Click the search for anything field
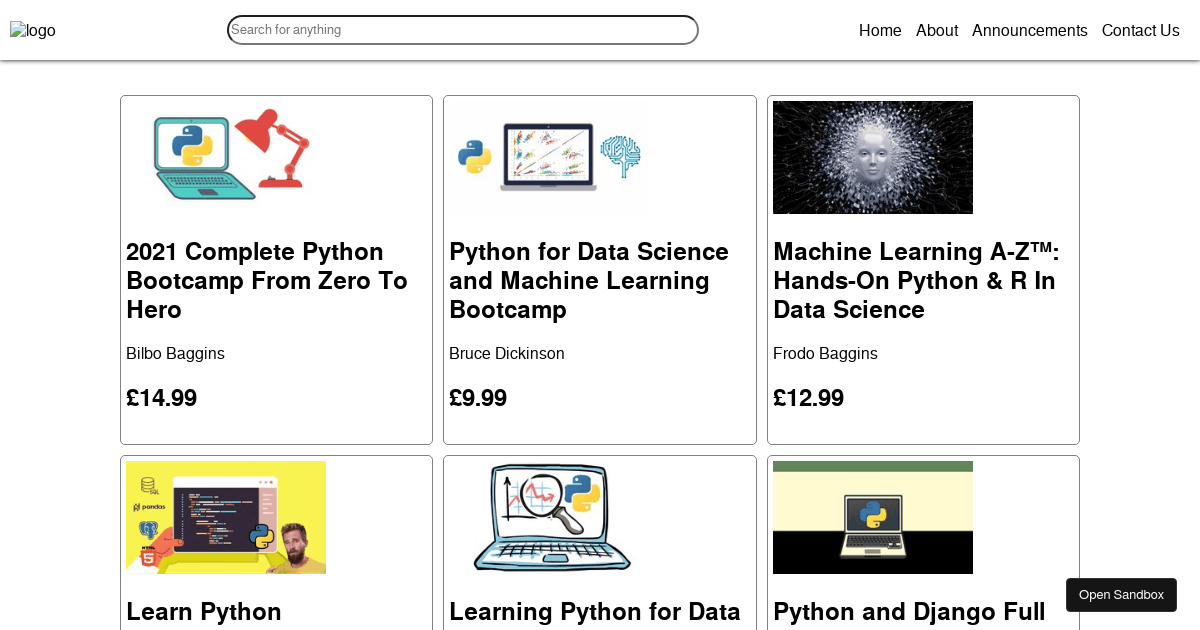Screen dimensions: 1200x630 click(x=462, y=30)
